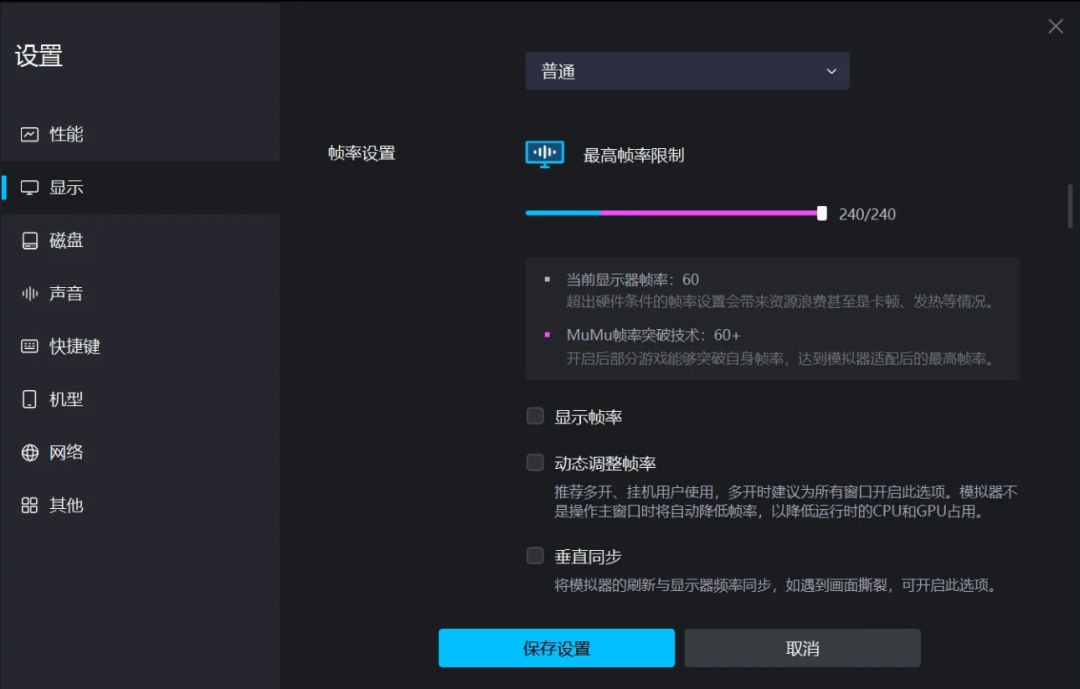Enable the 显示帧率 checkbox

(535, 415)
